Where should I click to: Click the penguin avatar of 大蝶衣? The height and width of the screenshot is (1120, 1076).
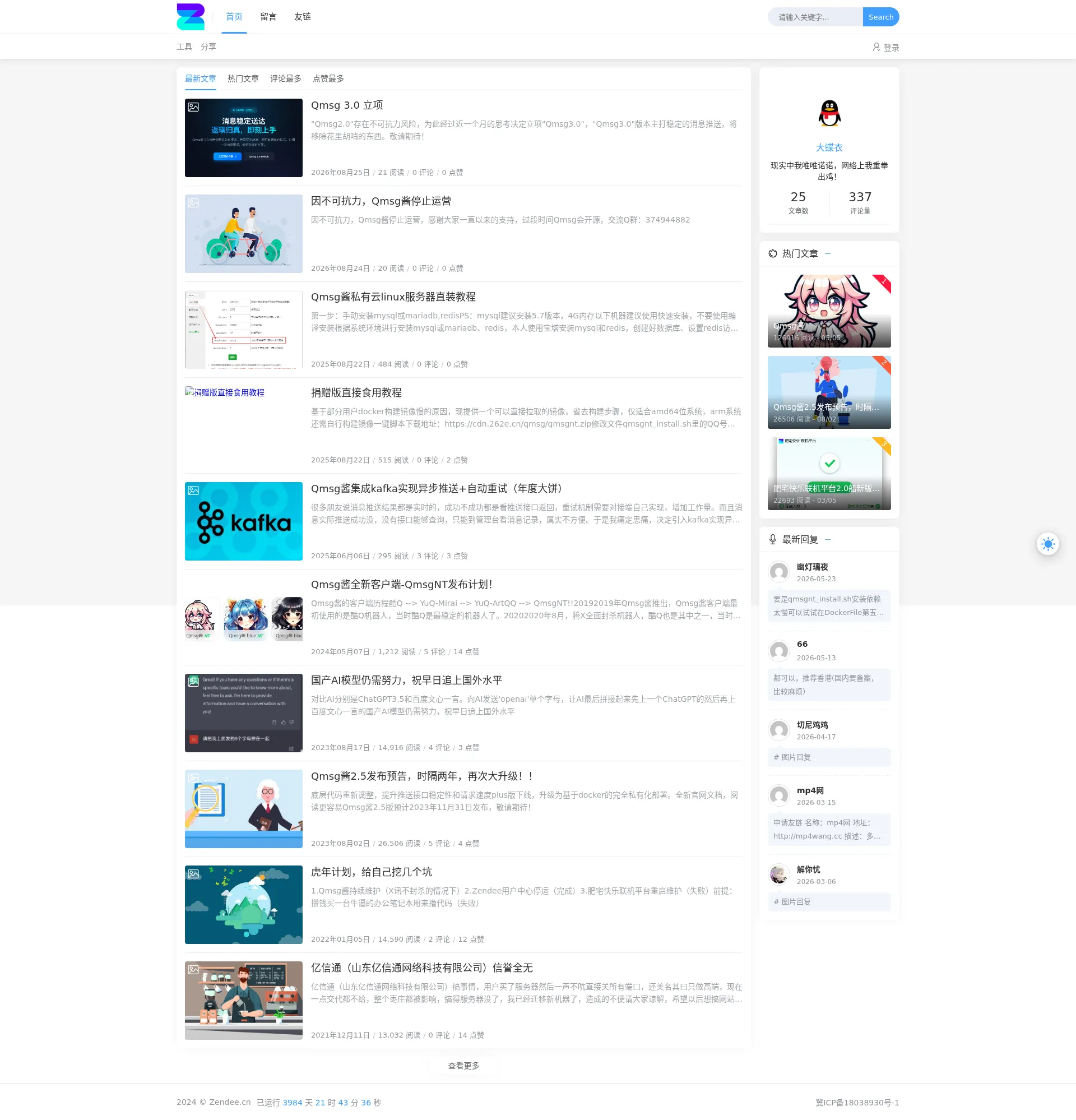tap(828, 113)
